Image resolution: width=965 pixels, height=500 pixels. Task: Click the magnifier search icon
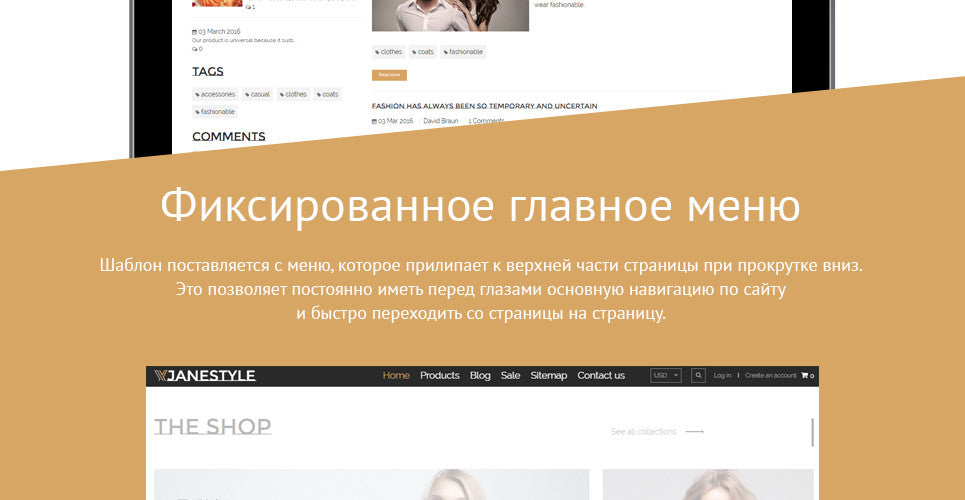[698, 375]
